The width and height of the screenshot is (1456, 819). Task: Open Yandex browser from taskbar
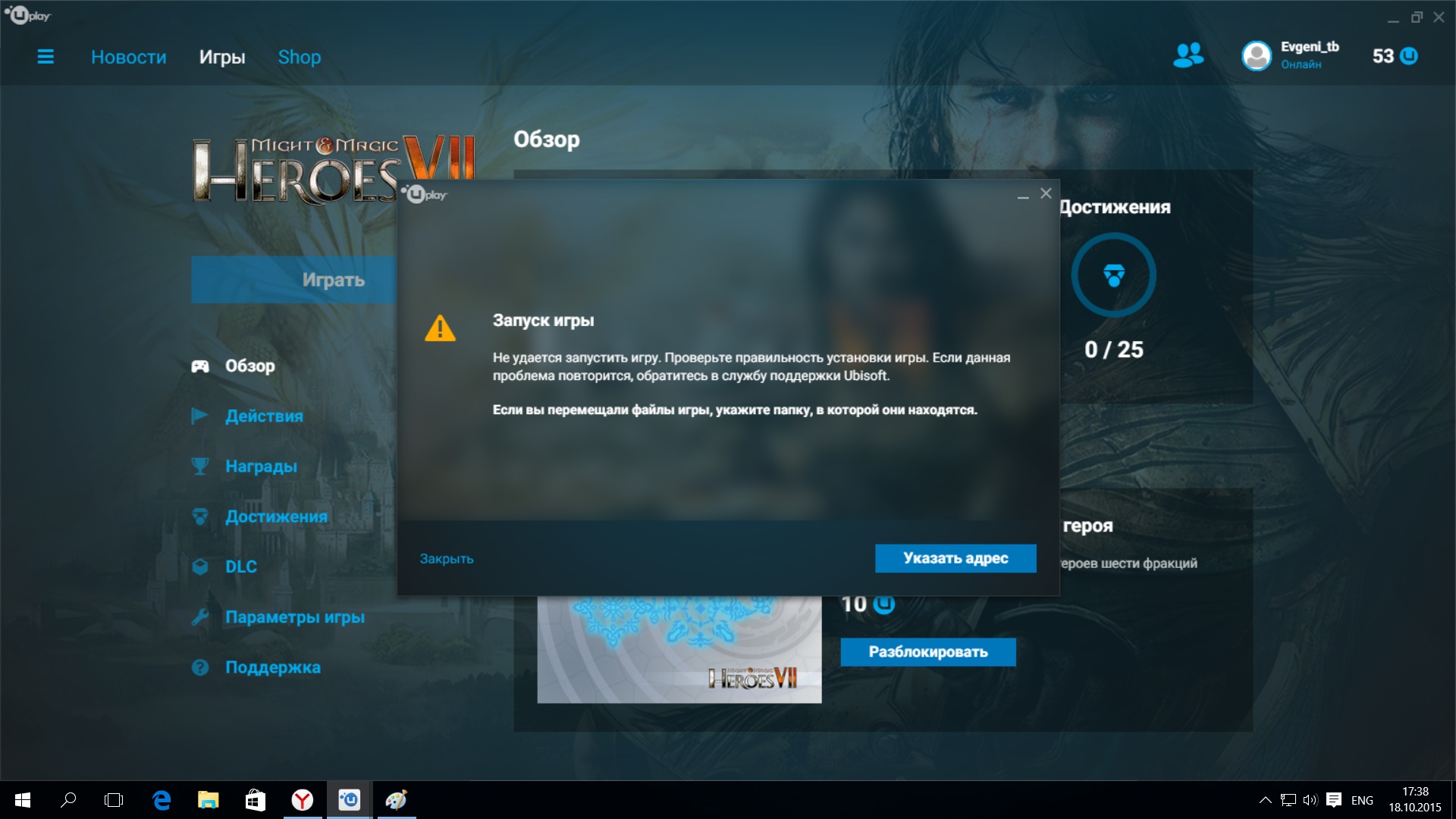coord(303,800)
